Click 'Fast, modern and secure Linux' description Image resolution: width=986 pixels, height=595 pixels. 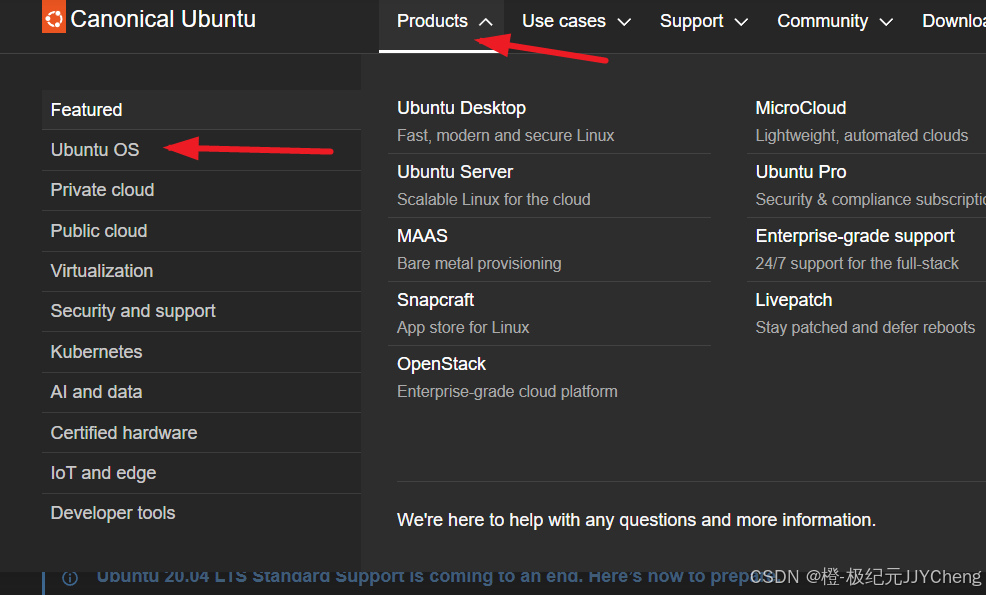pos(506,136)
